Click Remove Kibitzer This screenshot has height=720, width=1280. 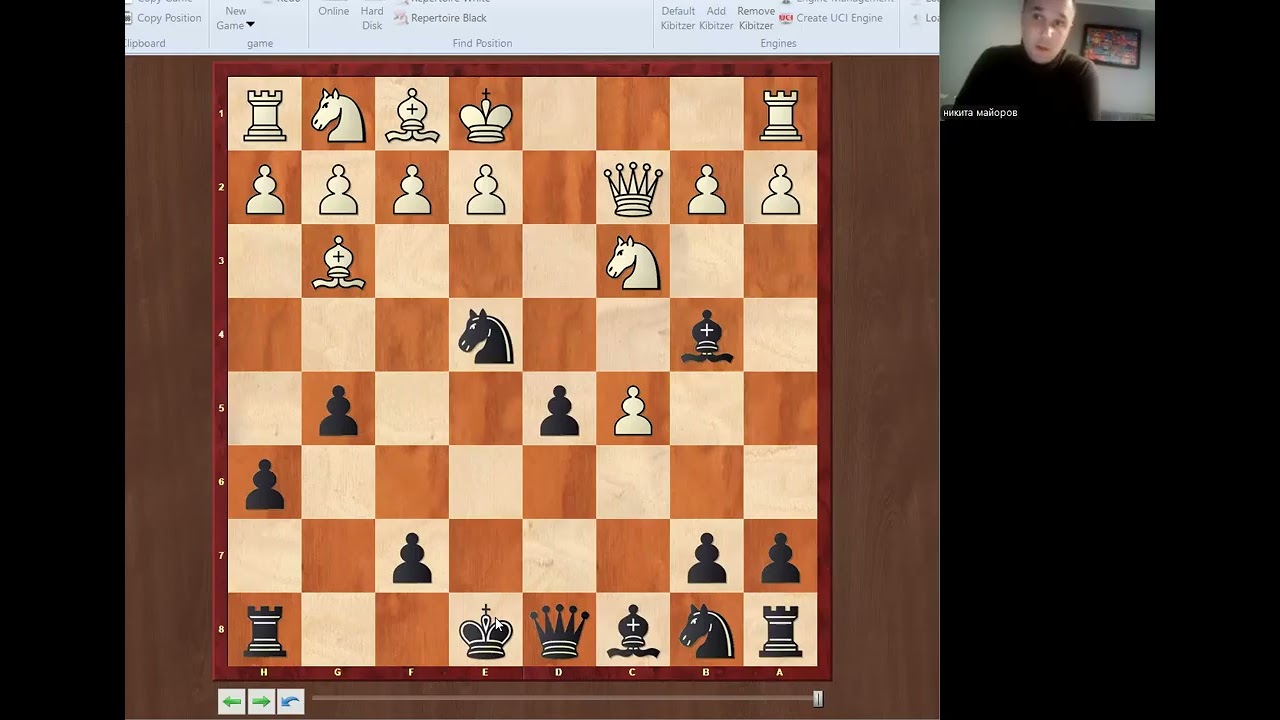click(756, 18)
